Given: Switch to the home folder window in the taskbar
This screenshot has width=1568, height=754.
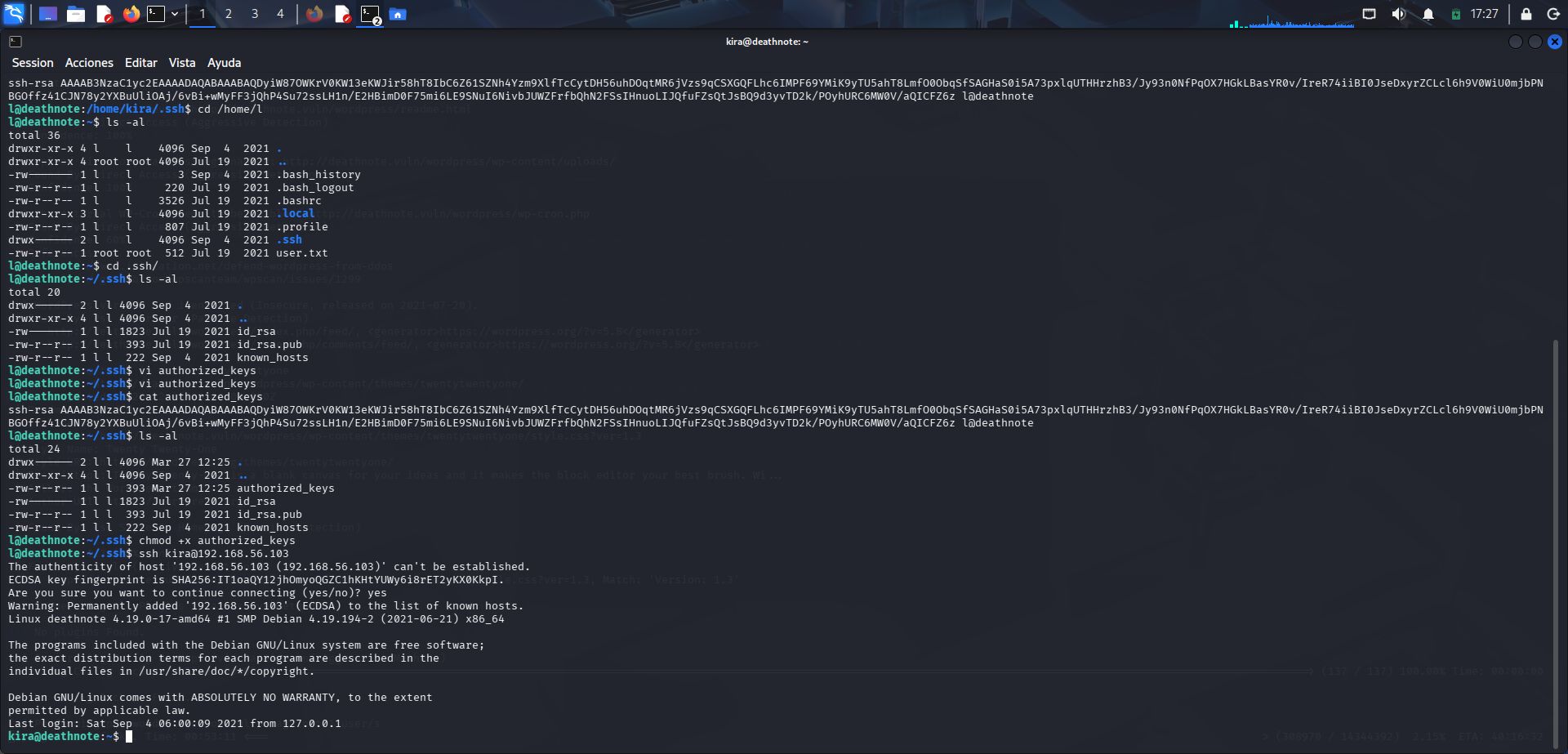Looking at the screenshot, I should 398,14.
